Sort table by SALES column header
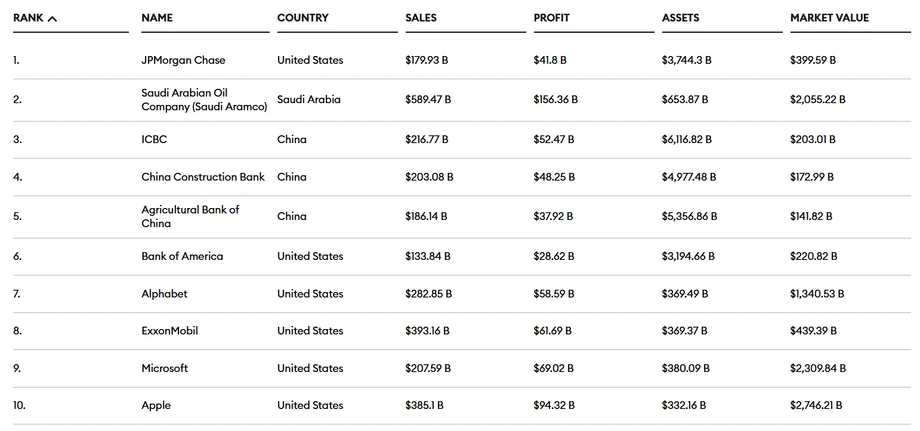 coord(421,18)
